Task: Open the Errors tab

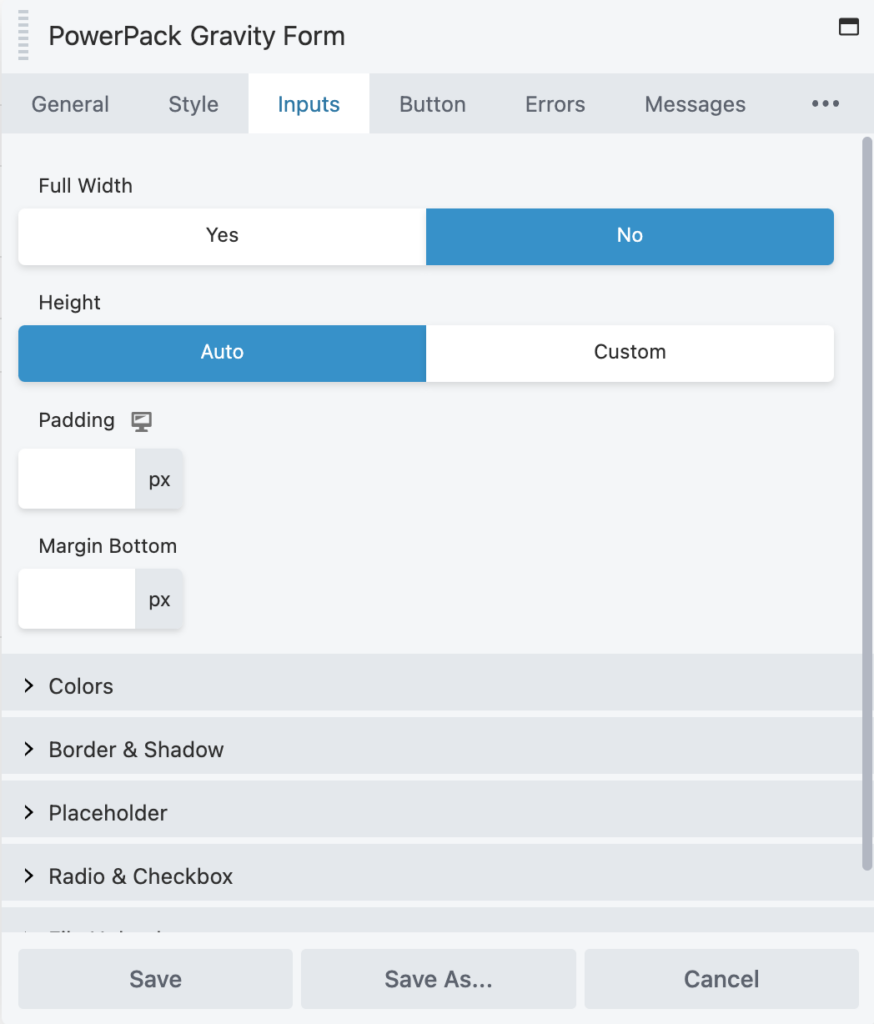Action: (x=555, y=104)
